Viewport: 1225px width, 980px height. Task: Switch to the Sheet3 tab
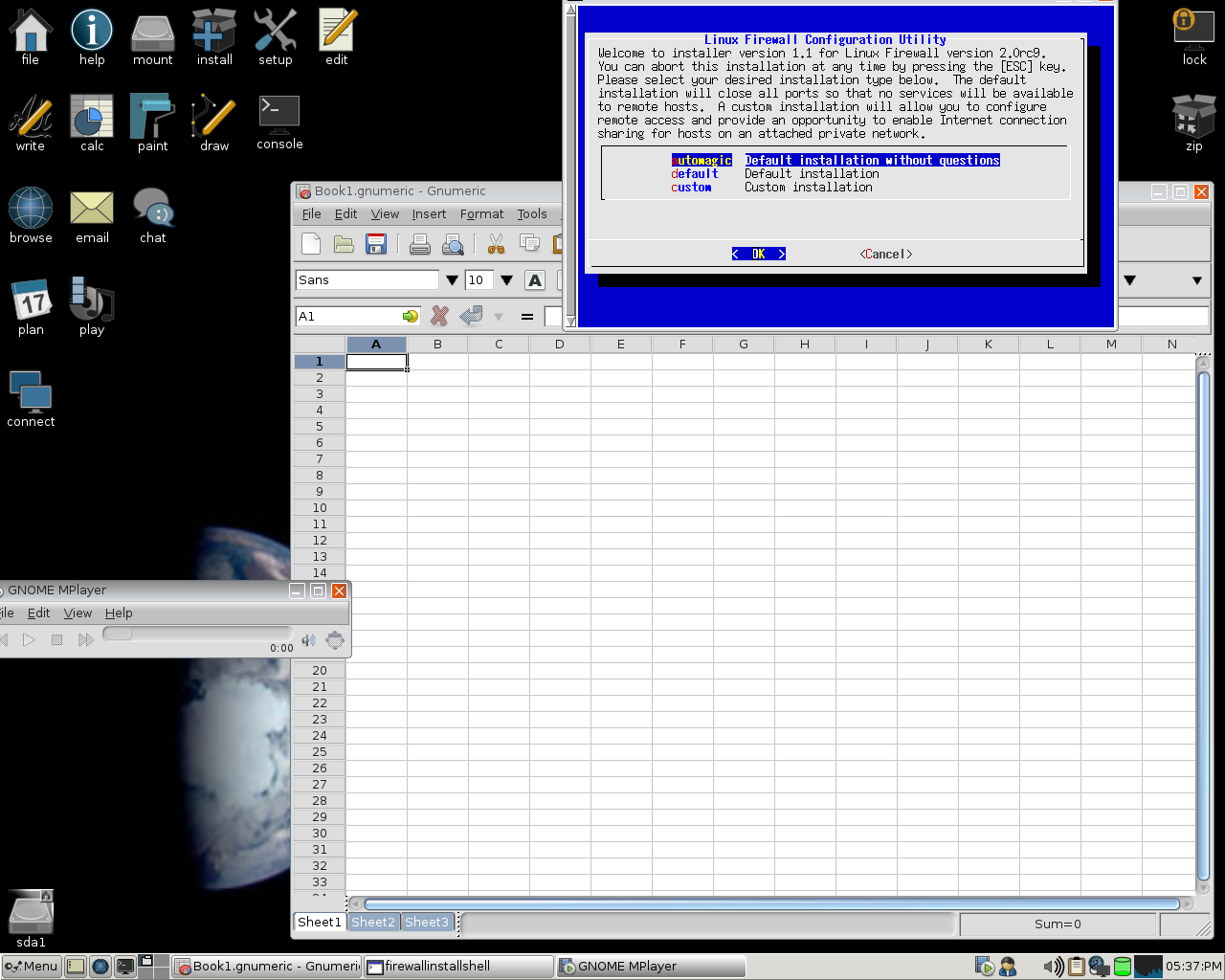pos(427,923)
